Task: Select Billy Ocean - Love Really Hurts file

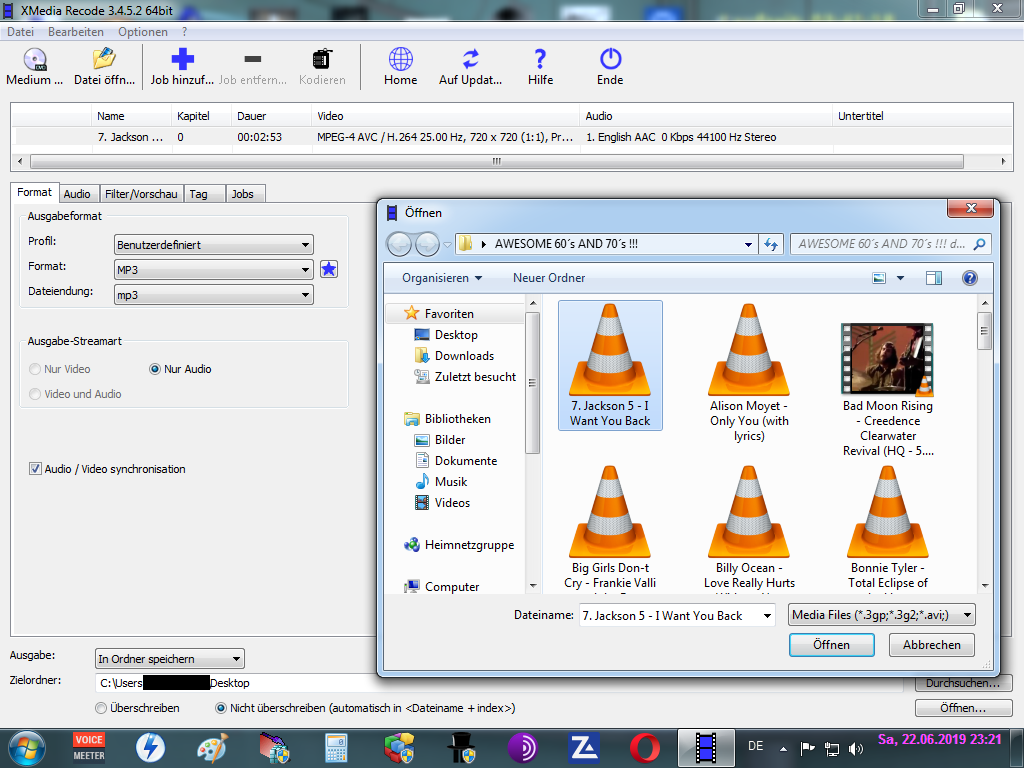Action: pos(749,529)
